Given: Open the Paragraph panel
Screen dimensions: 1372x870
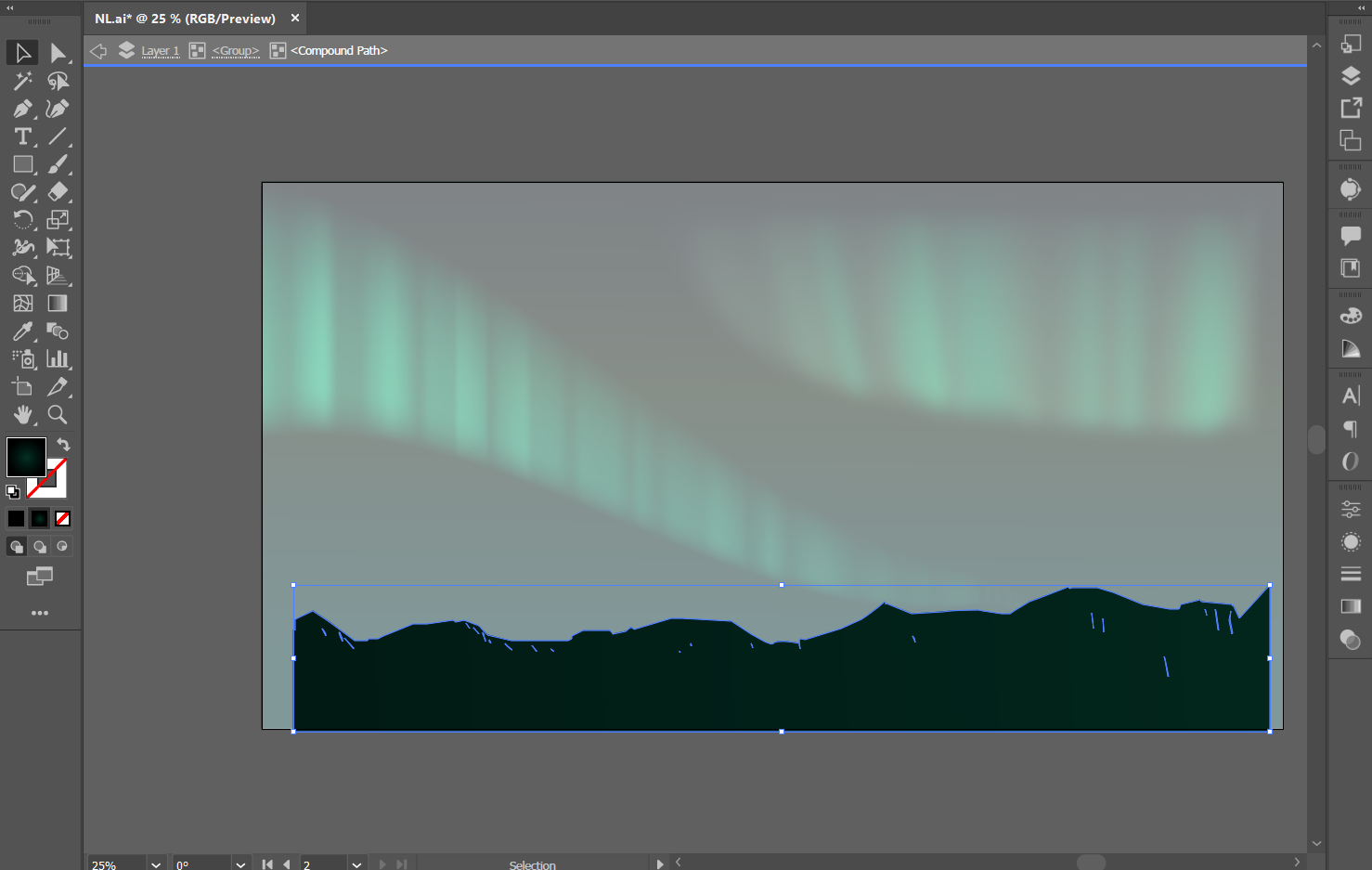Looking at the screenshot, I should [1351, 428].
